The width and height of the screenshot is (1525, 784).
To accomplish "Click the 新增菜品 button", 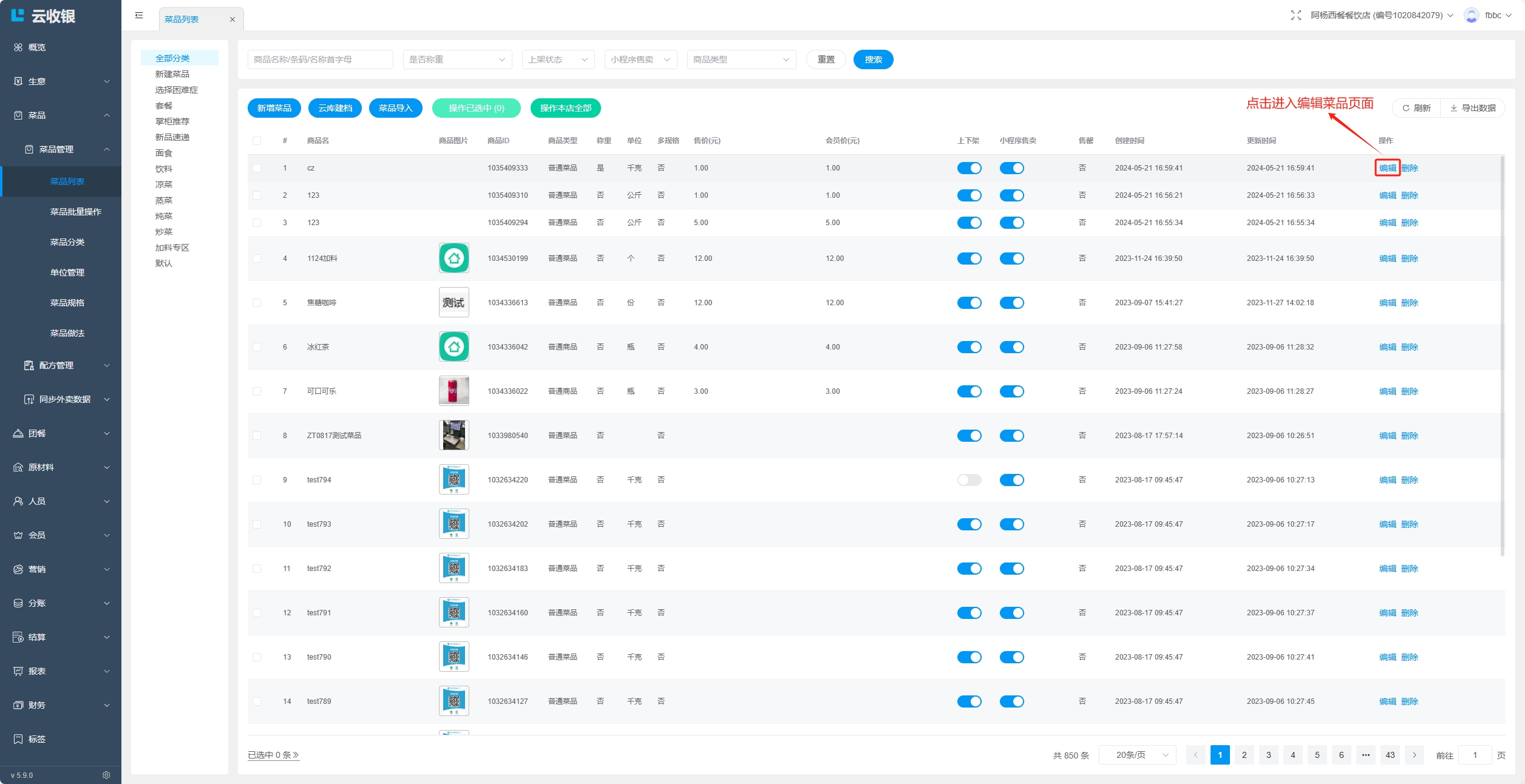I will click(274, 108).
